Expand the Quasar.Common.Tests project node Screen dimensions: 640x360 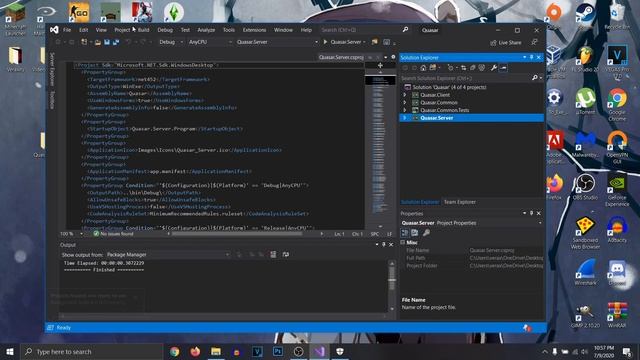(x=404, y=110)
